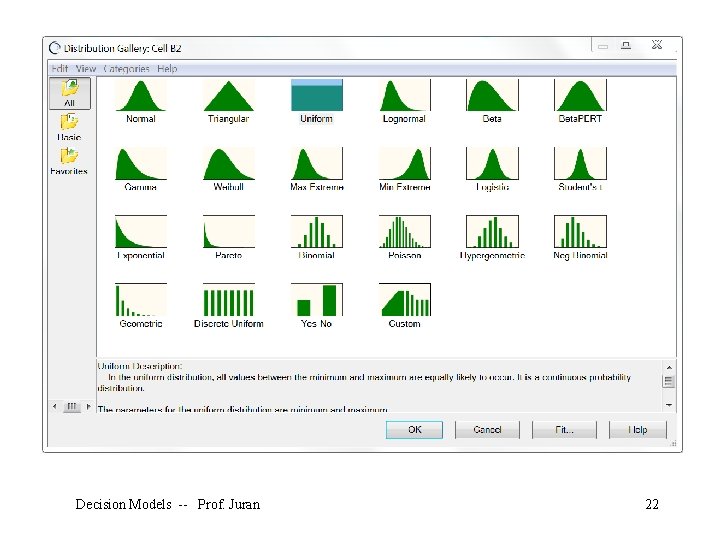Select the Neg Binomial distribution
The height and width of the screenshot is (540, 720).
tap(580, 231)
